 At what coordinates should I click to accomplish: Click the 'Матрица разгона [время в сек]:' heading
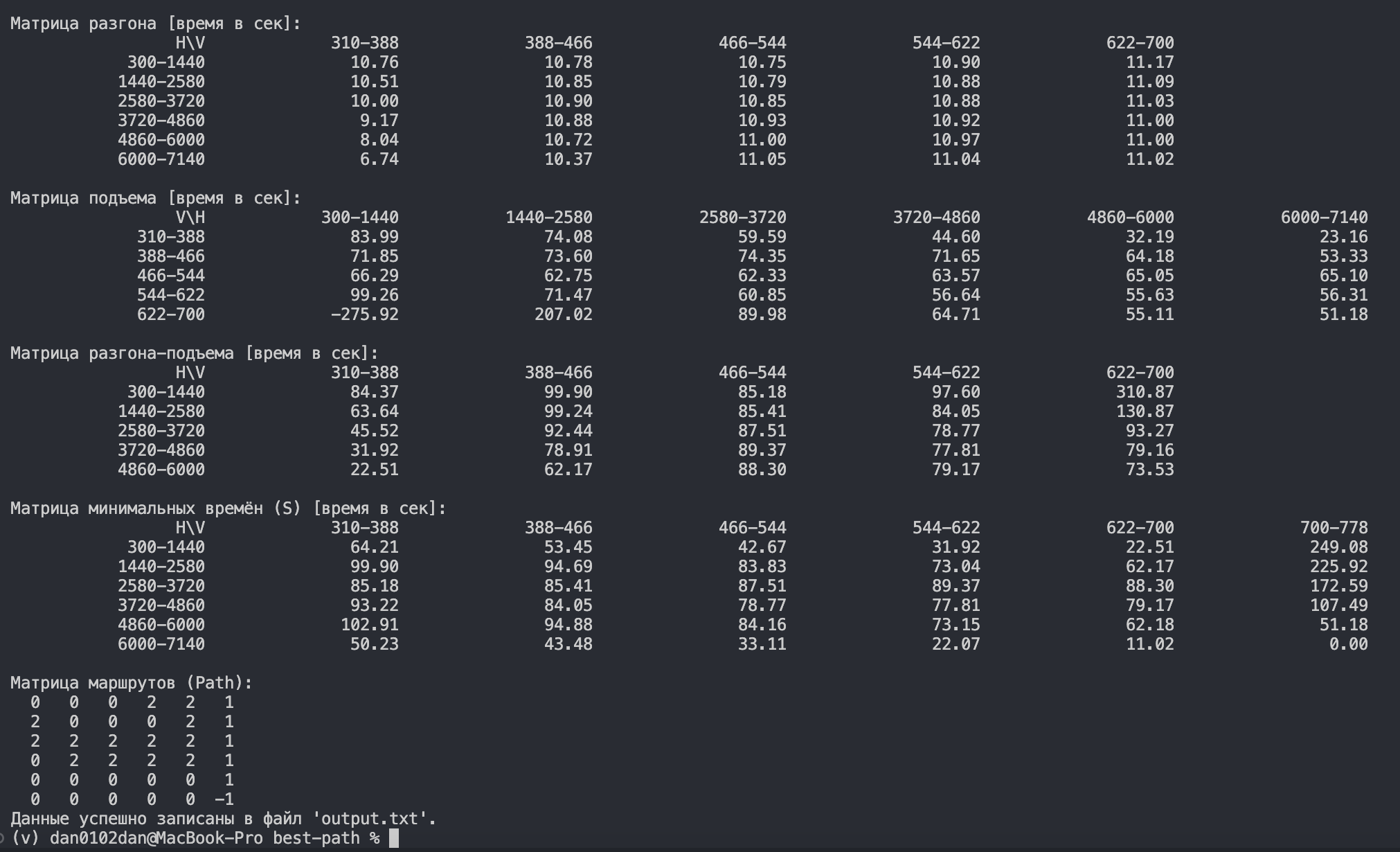[156, 24]
